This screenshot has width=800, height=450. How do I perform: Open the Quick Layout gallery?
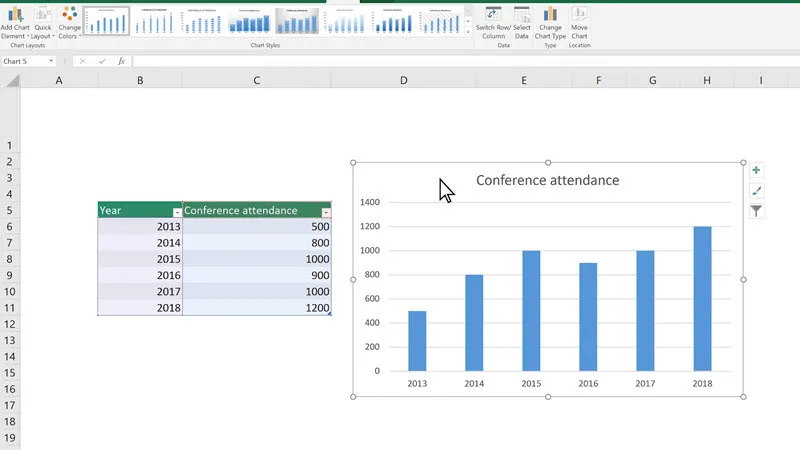pyautogui.click(x=43, y=22)
